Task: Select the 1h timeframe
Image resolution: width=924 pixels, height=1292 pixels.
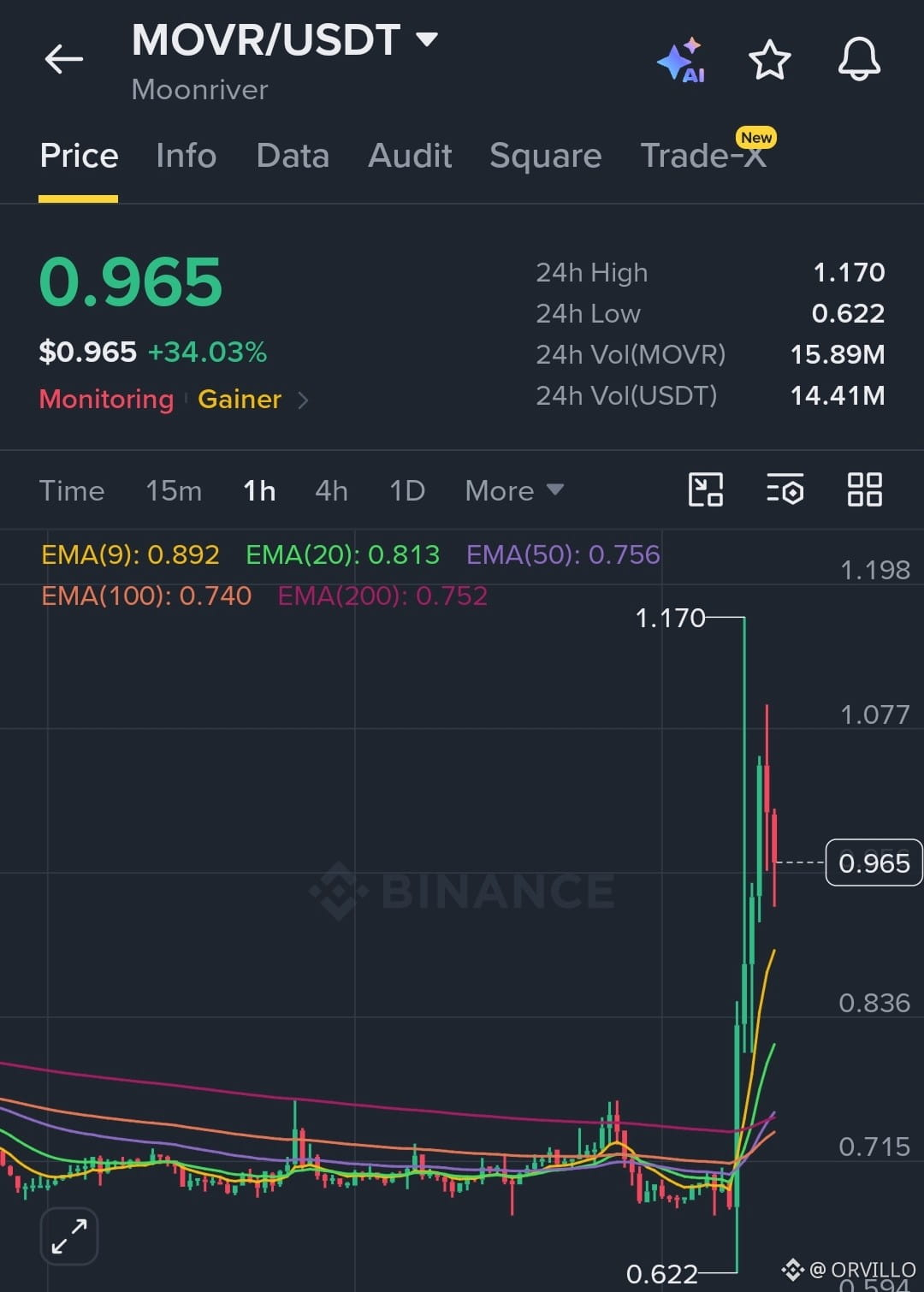Action: pos(259,491)
